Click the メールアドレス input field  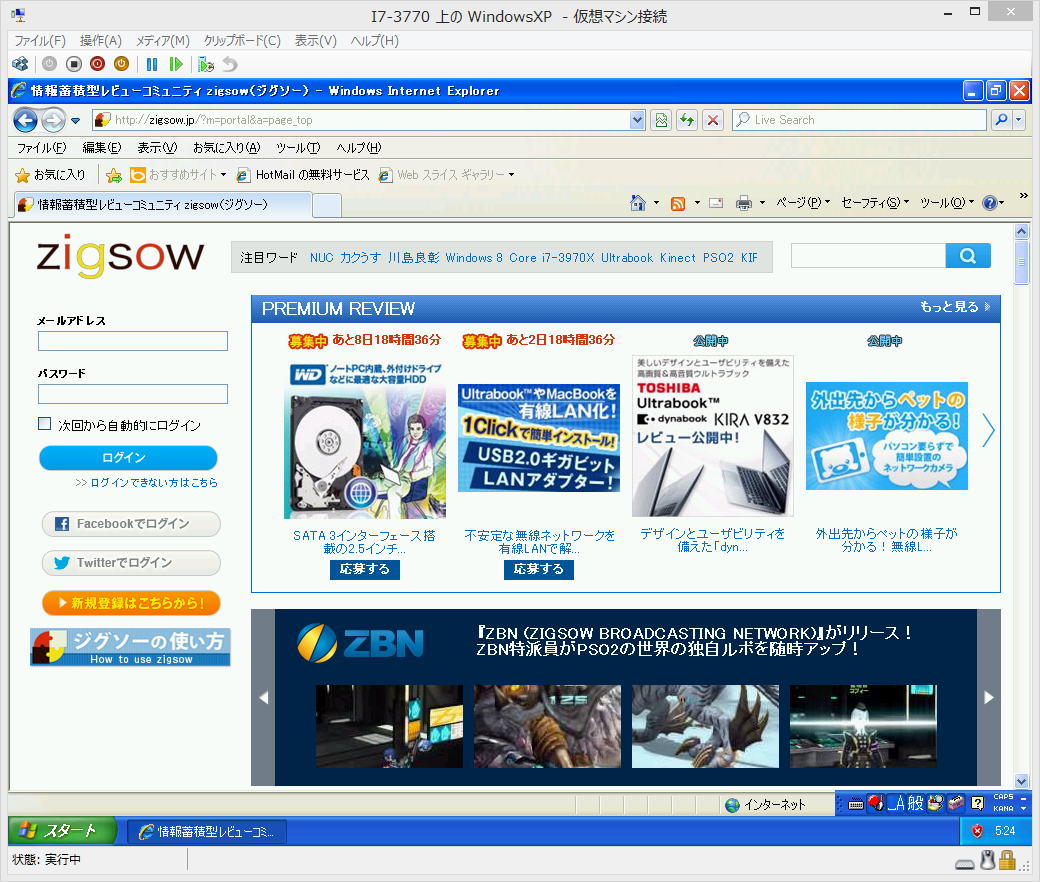tap(133, 341)
